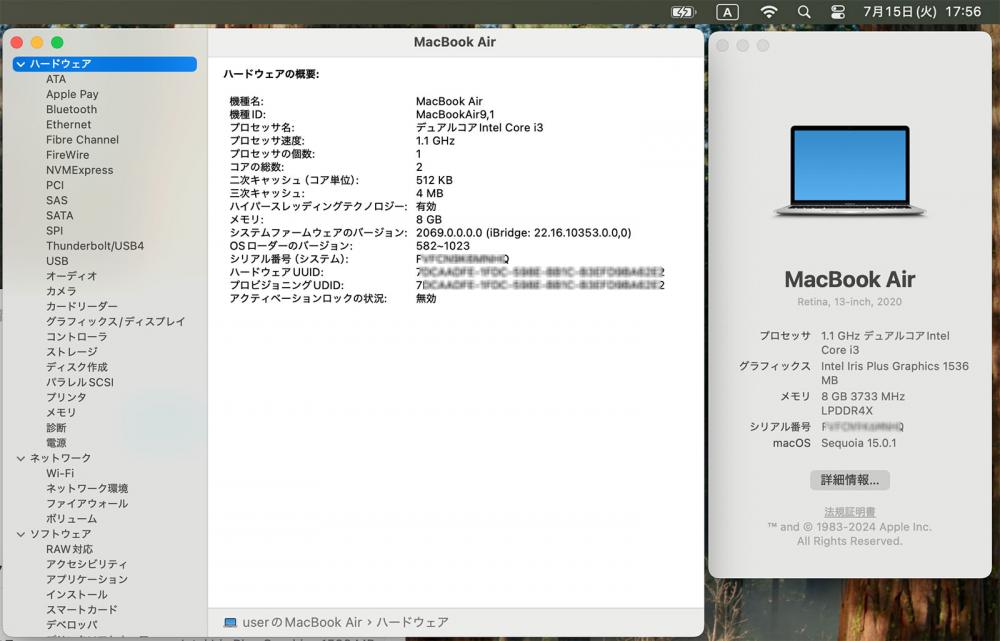This screenshot has height=641, width=1000.
Task: Select コントローラ in the sidebar
Action: pos(77,337)
